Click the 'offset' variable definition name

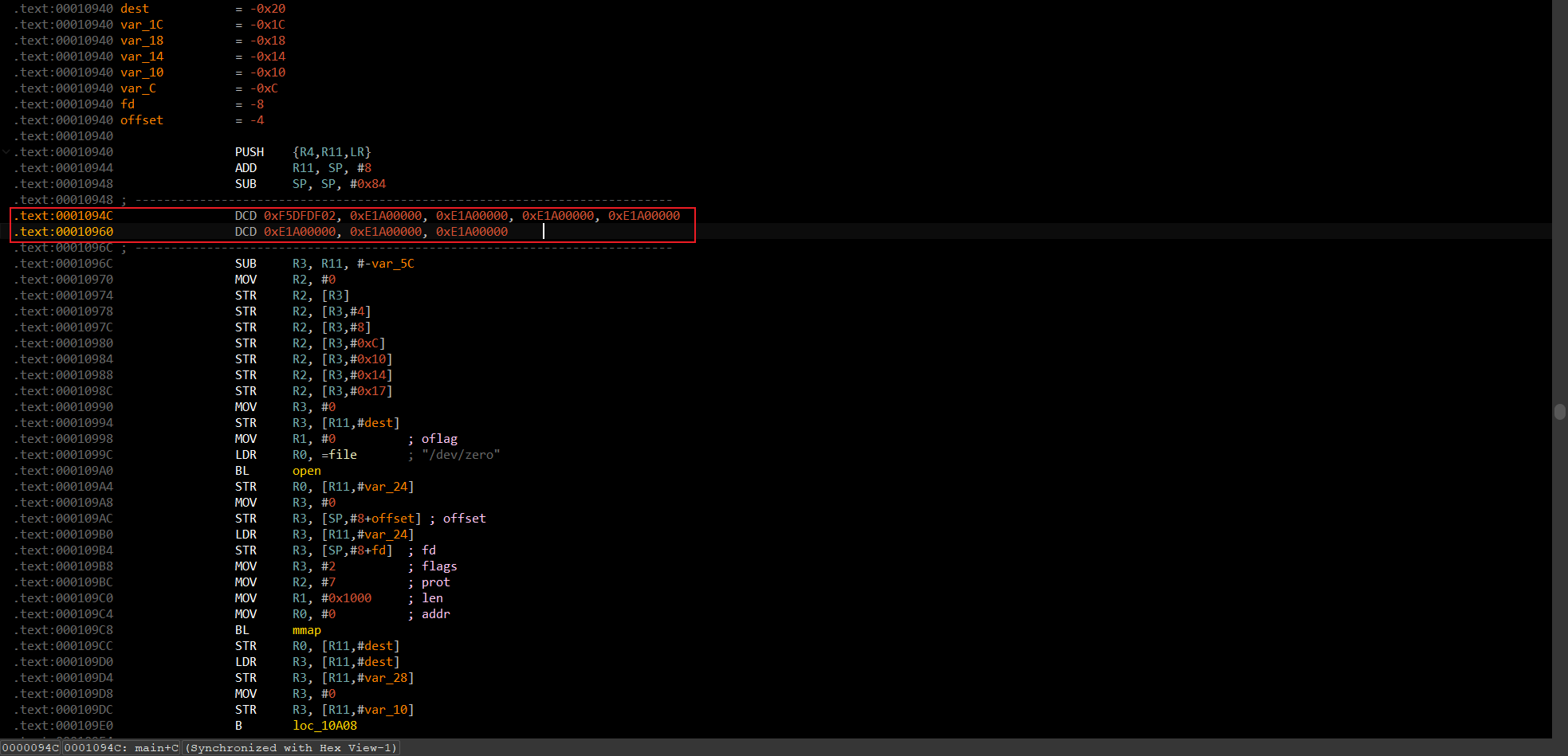click(142, 120)
